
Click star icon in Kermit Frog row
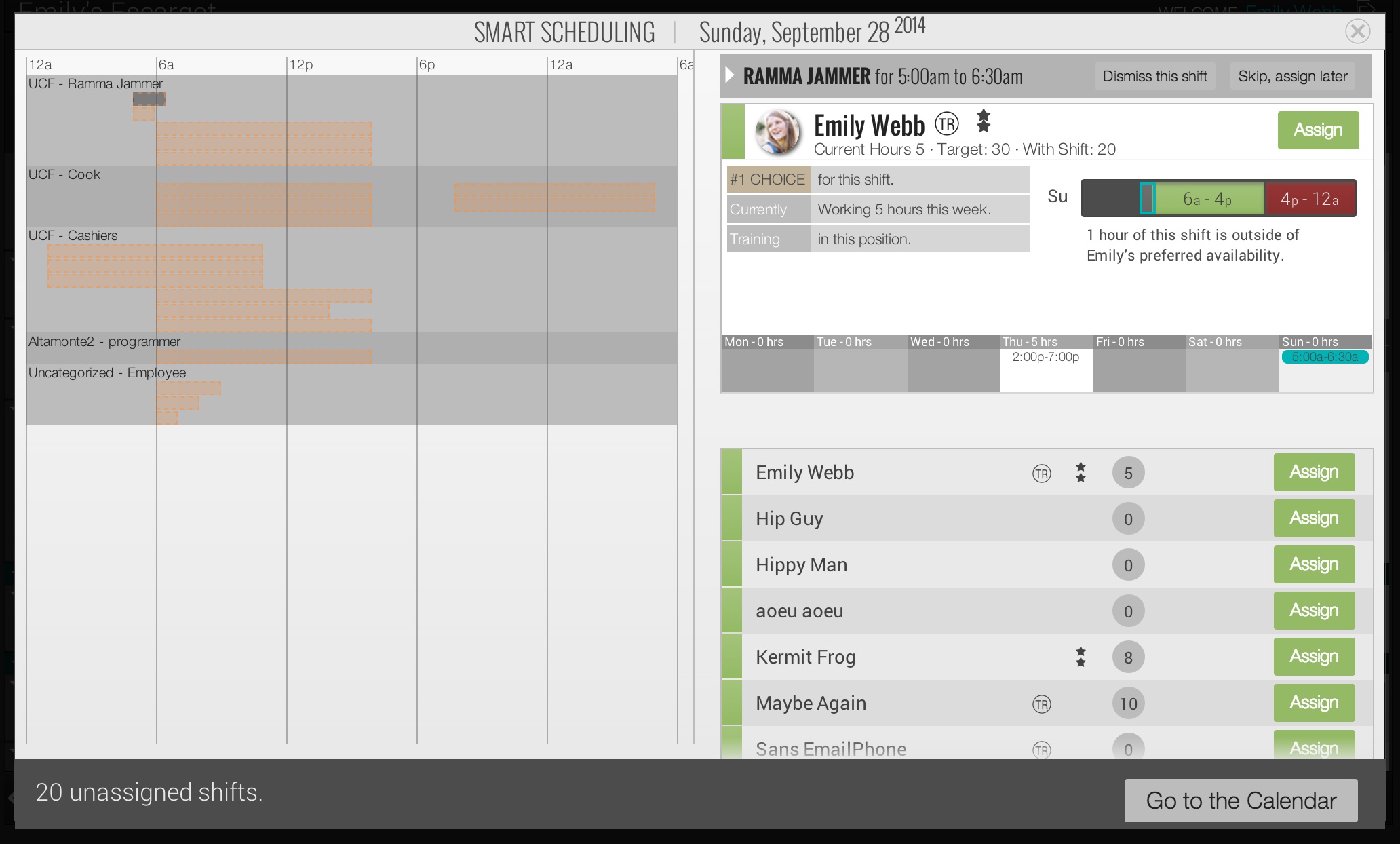click(1081, 657)
